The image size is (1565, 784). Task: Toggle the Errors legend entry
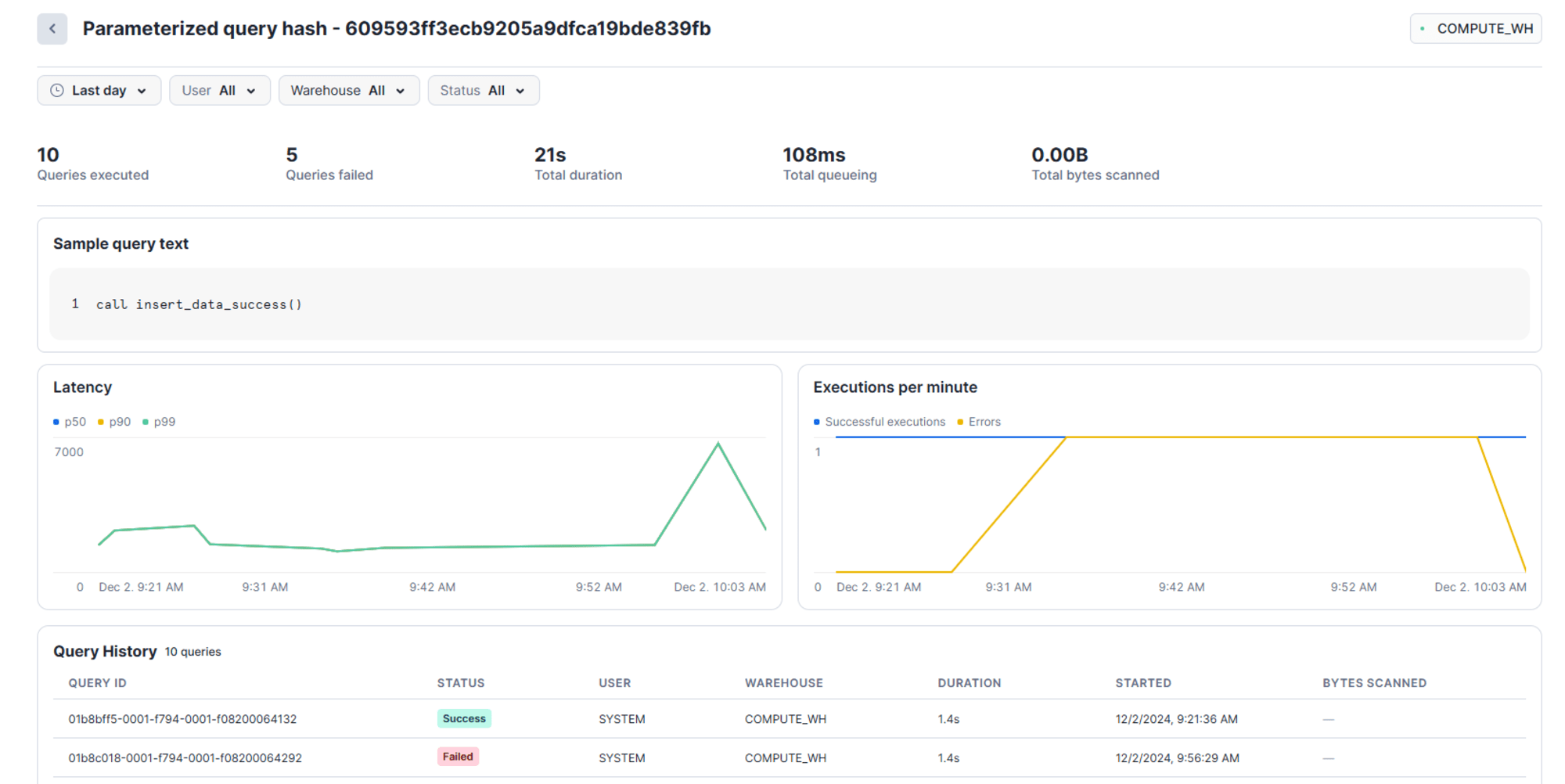979,422
